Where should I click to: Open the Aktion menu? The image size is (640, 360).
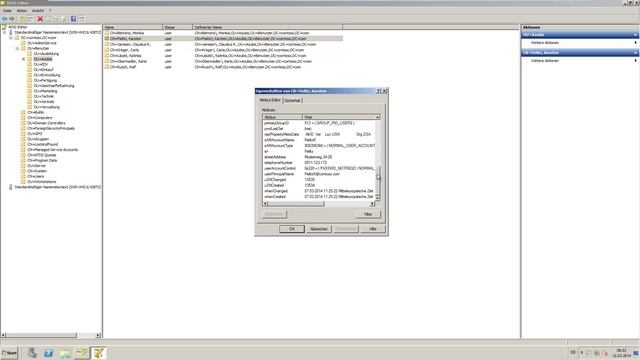[x=22, y=11]
